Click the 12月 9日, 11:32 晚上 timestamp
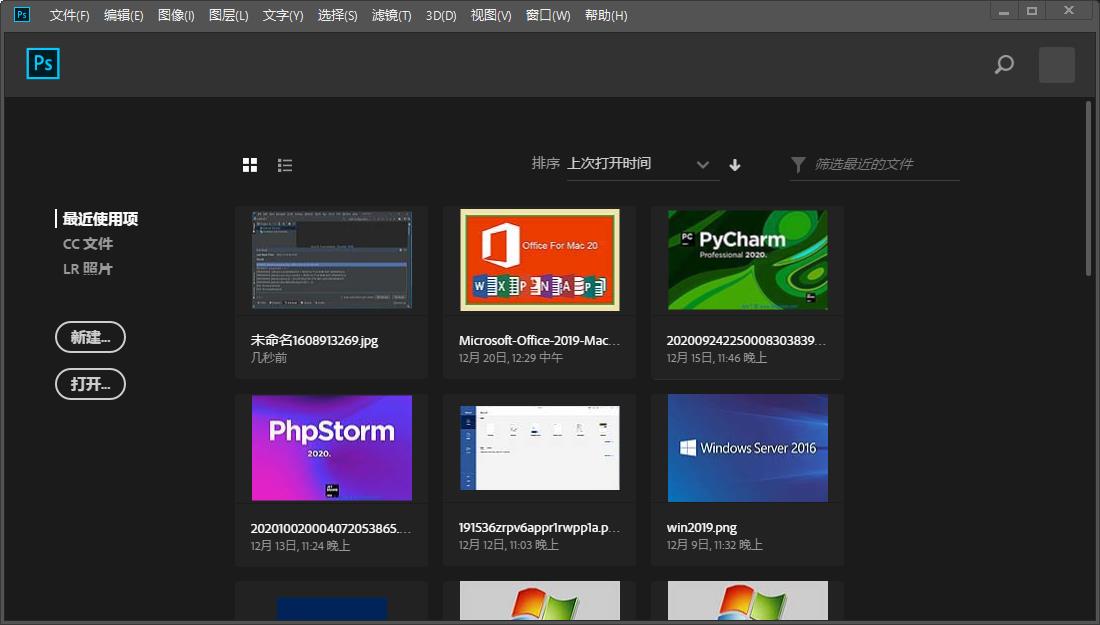The width and height of the screenshot is (1100, 625). pyautogui.click(x=714, y=545)
